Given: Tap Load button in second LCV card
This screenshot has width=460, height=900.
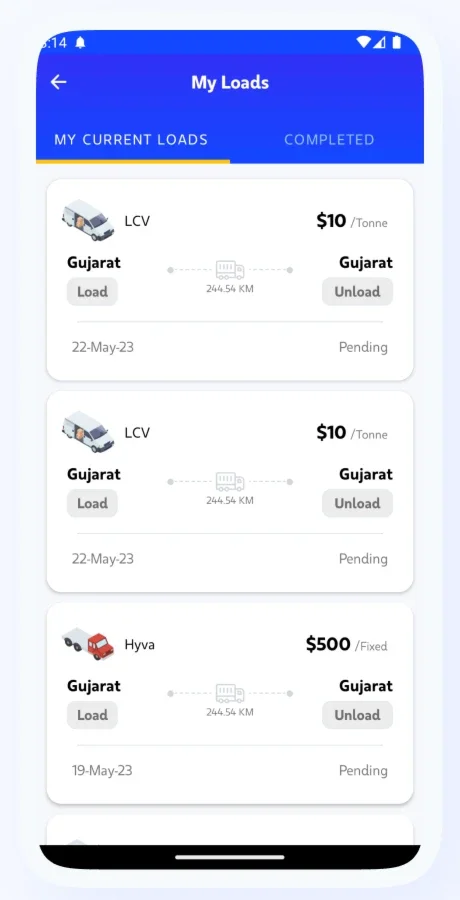Looking at the screenshot, I should pyautogui.click(x=92, y=503).
